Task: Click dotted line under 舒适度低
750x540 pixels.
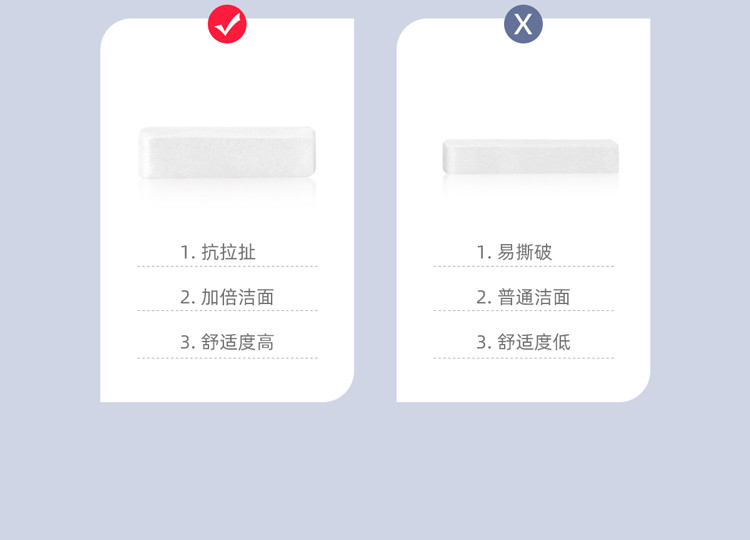Action: 523,358
